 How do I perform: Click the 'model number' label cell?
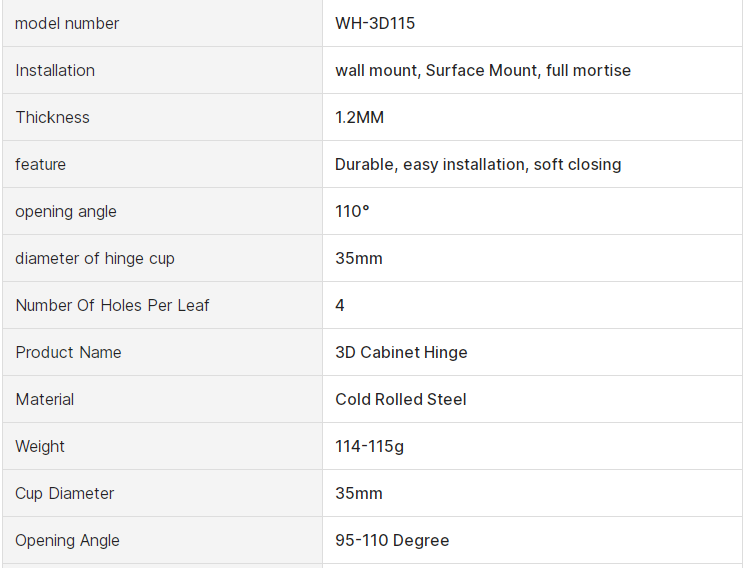[67, 23]
